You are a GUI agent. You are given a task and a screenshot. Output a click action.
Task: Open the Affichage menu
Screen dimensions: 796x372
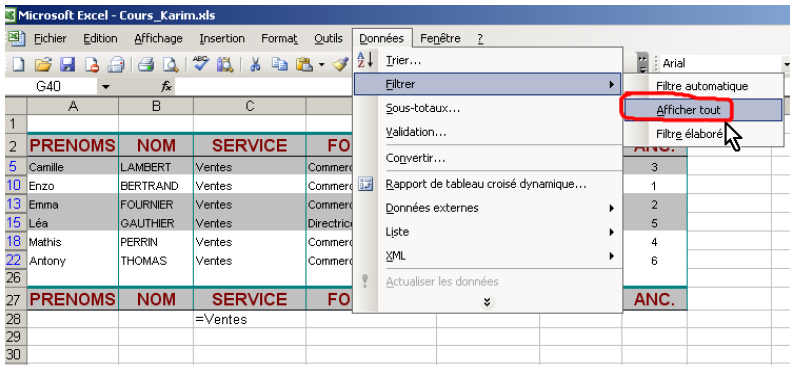(x=158, y=39)
